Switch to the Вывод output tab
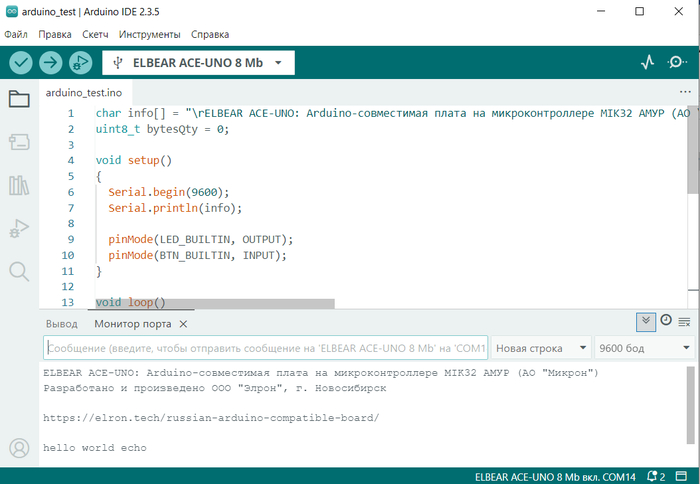The width and height of the screenshot is (700, 484). (61, 324)
